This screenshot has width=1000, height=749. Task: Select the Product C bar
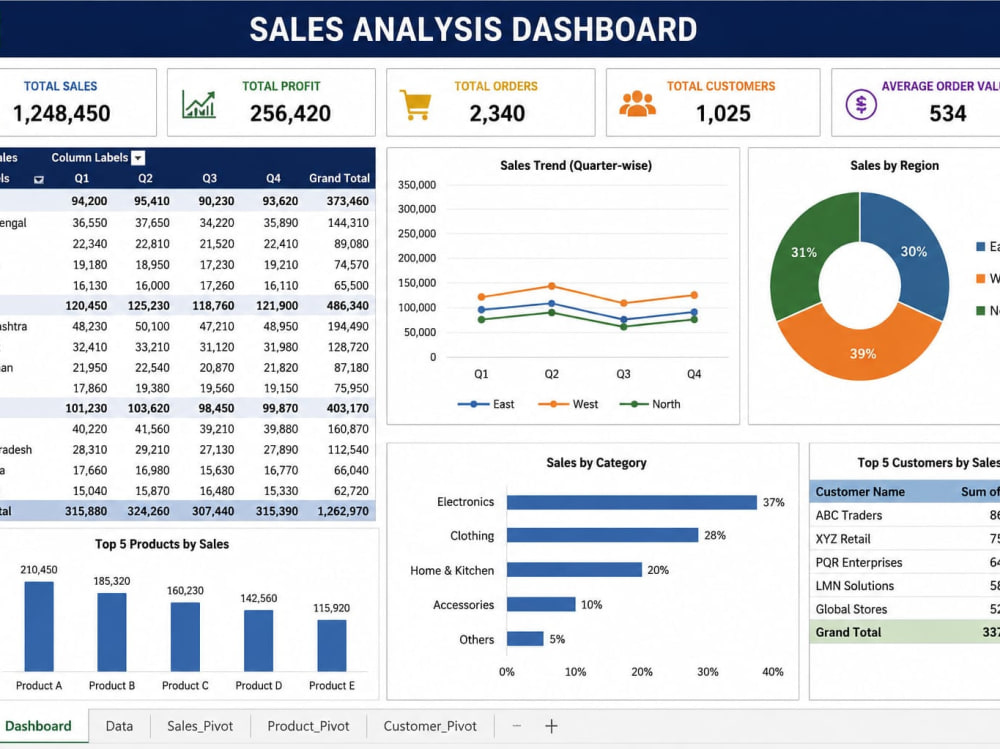[x=185, y=637]
